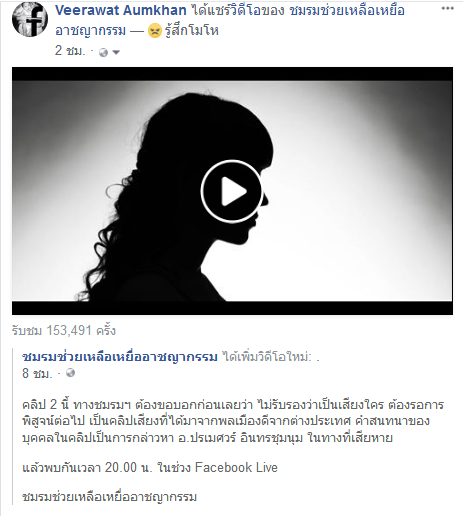Screen dimensions: 463x516
Task: Click the globe privacy icon near 2 ชม.
Action: tap(103, 52)
